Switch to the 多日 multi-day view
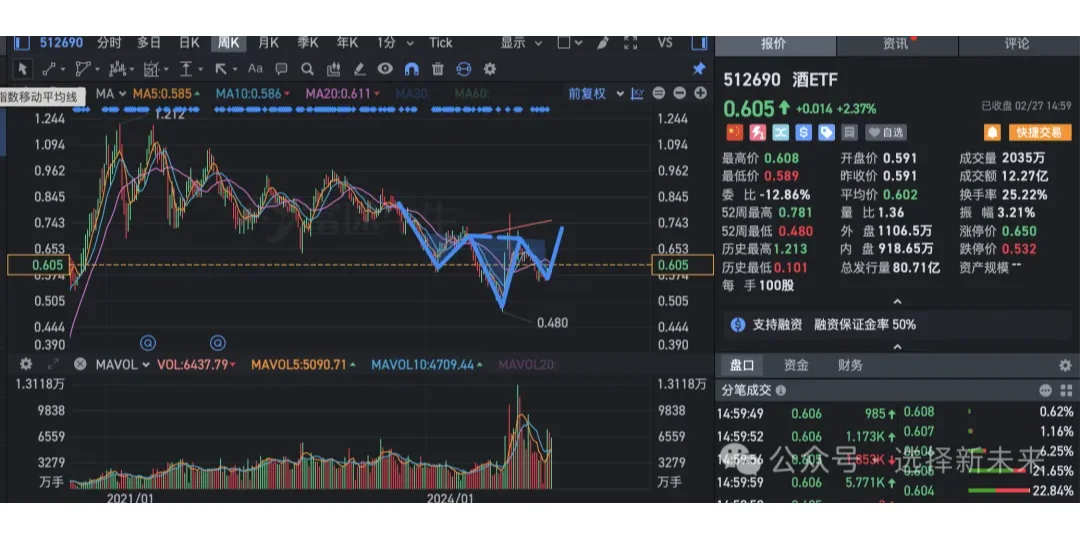Viewport: 1080px width, 540px height. pyautogui.click(x=149, y=43)
